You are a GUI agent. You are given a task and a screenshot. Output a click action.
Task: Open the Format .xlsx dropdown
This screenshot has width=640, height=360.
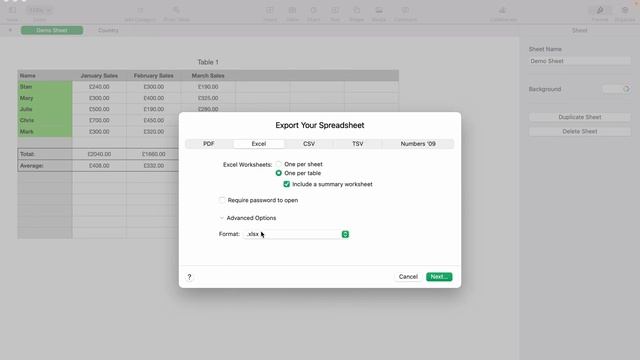coord(296,234)
